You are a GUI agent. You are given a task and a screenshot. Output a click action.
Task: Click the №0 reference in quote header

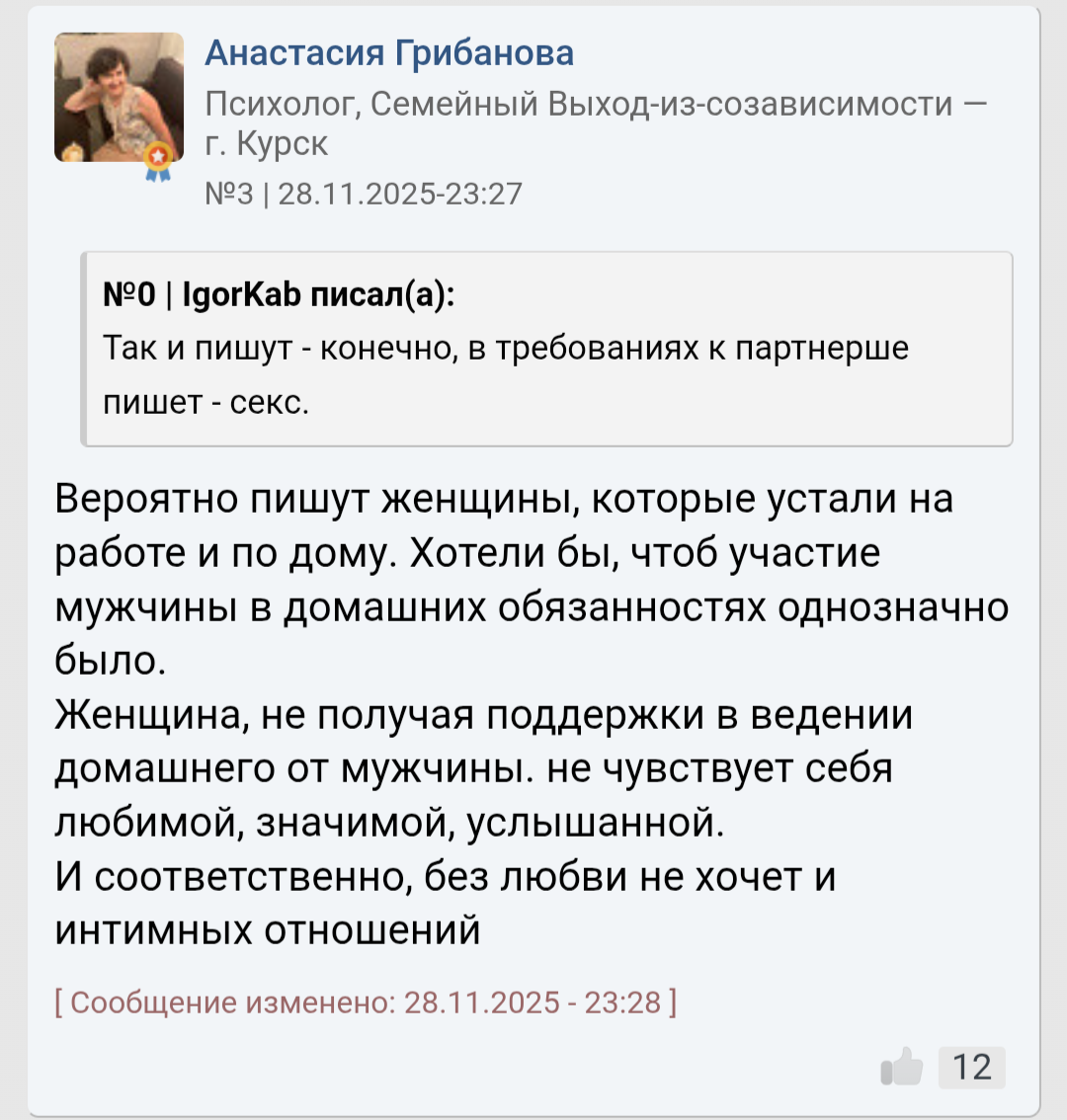pos(129,294)
